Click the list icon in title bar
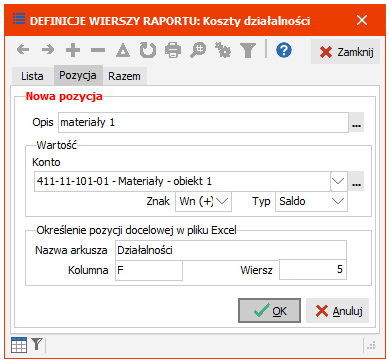Viewport: 389px width, 362px height. point(19,19)
